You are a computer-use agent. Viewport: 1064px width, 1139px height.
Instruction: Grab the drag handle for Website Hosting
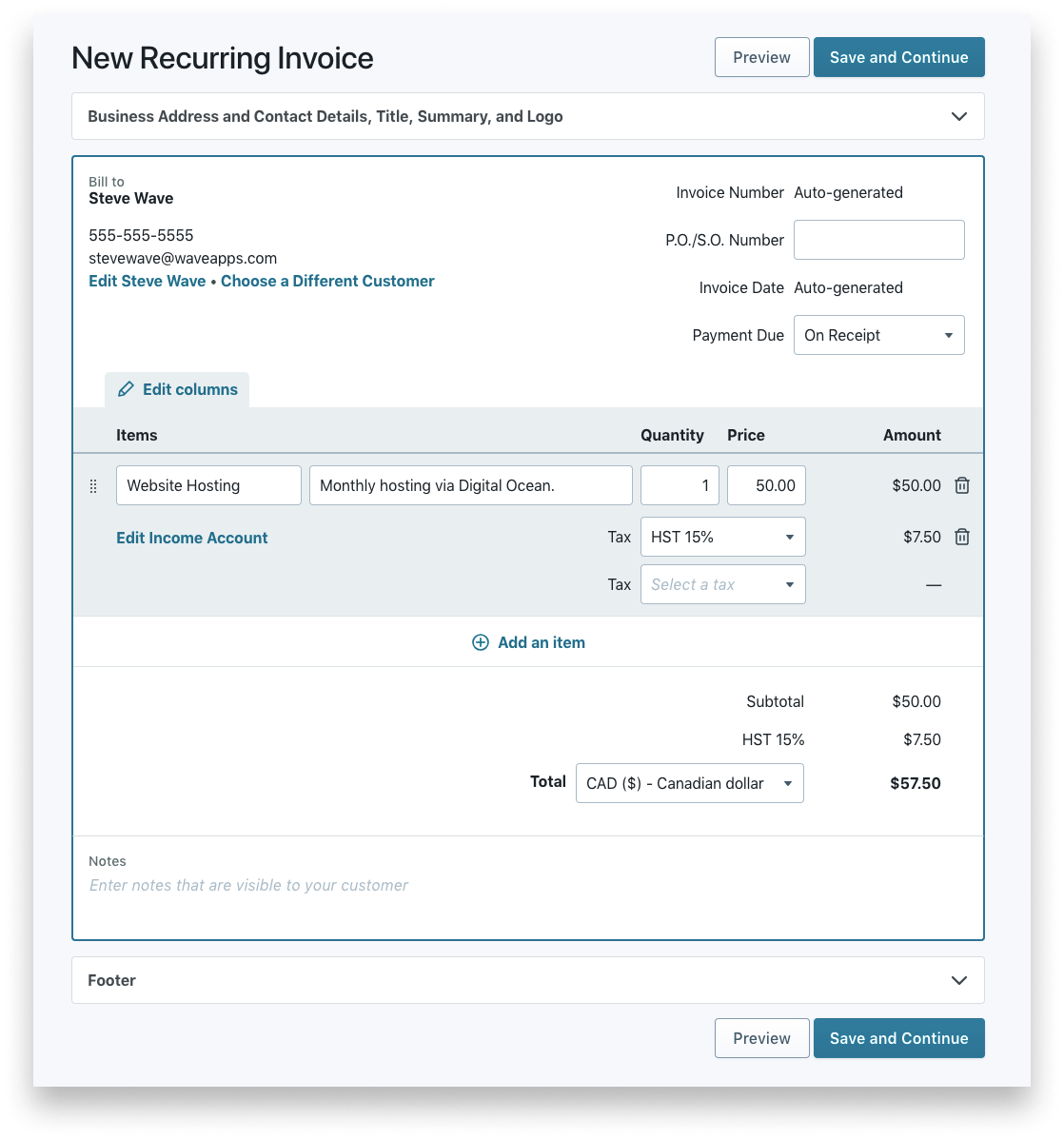[x=93, y=486]
